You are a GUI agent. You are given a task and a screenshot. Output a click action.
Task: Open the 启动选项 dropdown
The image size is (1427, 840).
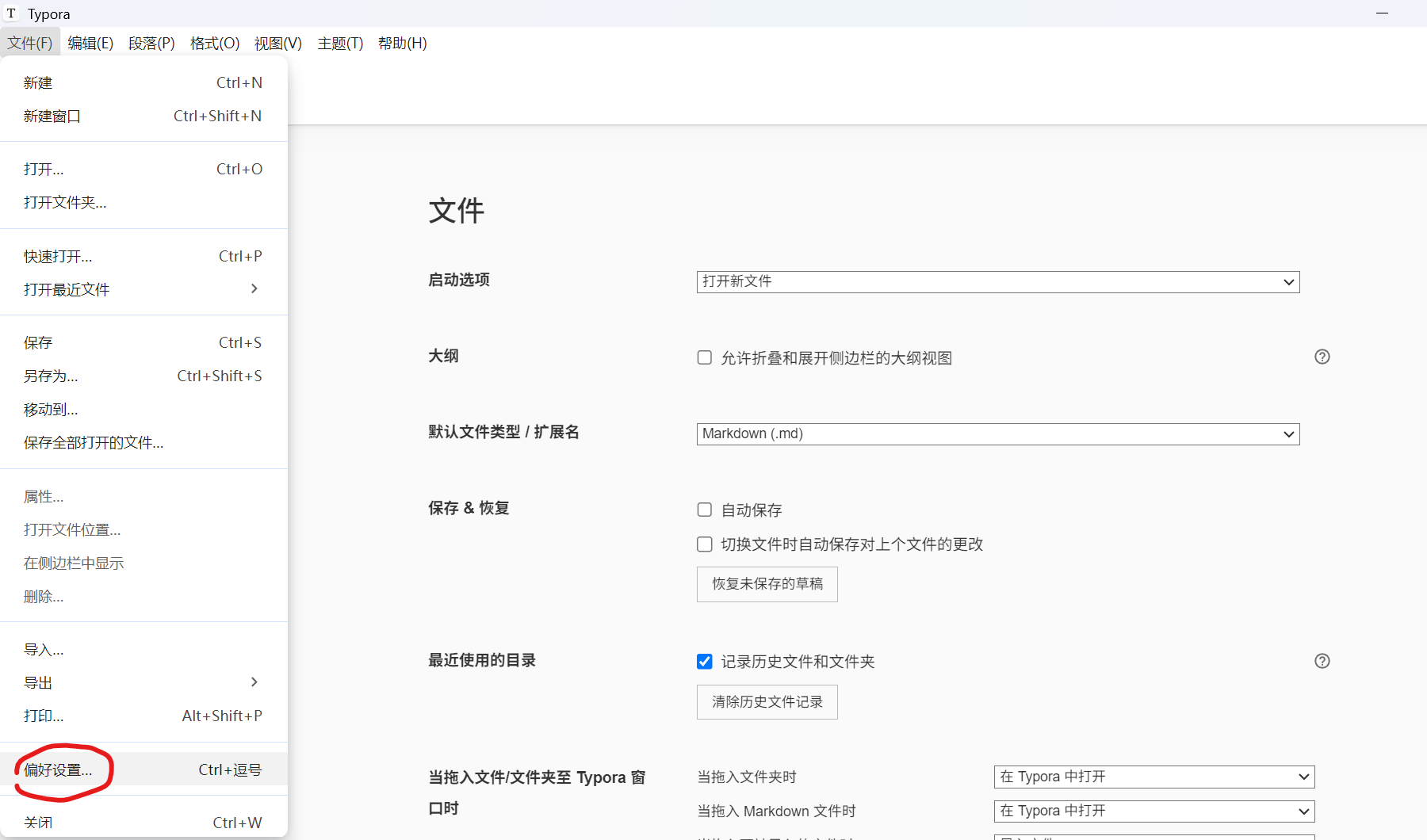click(997, 282)
